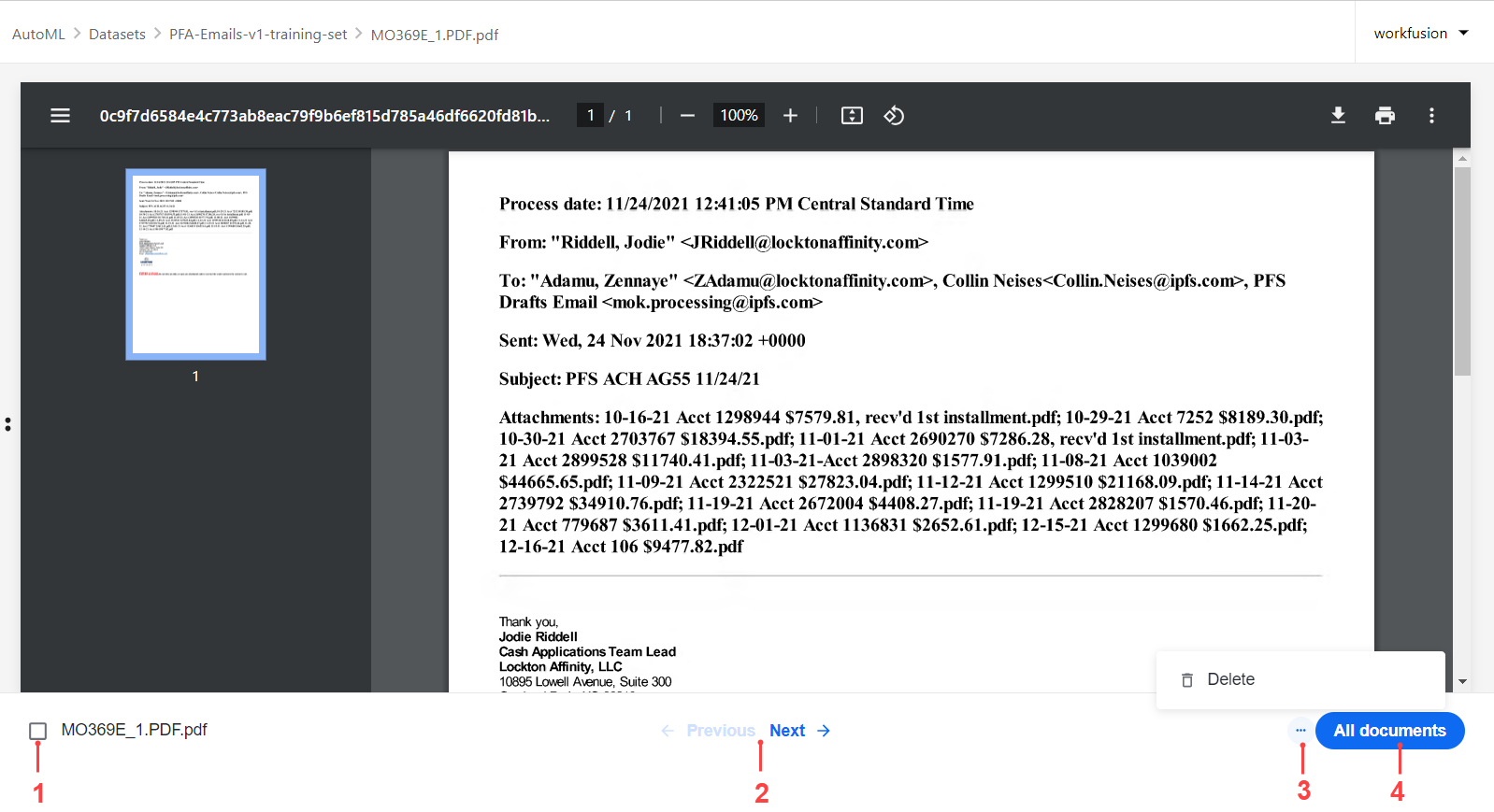The image size is (1494, 812).
Task: Click the 10895 Lowell Avenue address line
Action: (x=585, y=682)
